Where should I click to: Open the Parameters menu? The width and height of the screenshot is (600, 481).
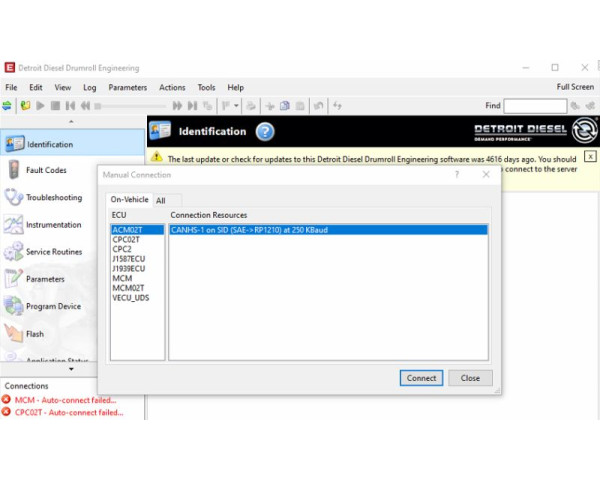(x=127, y=87)
